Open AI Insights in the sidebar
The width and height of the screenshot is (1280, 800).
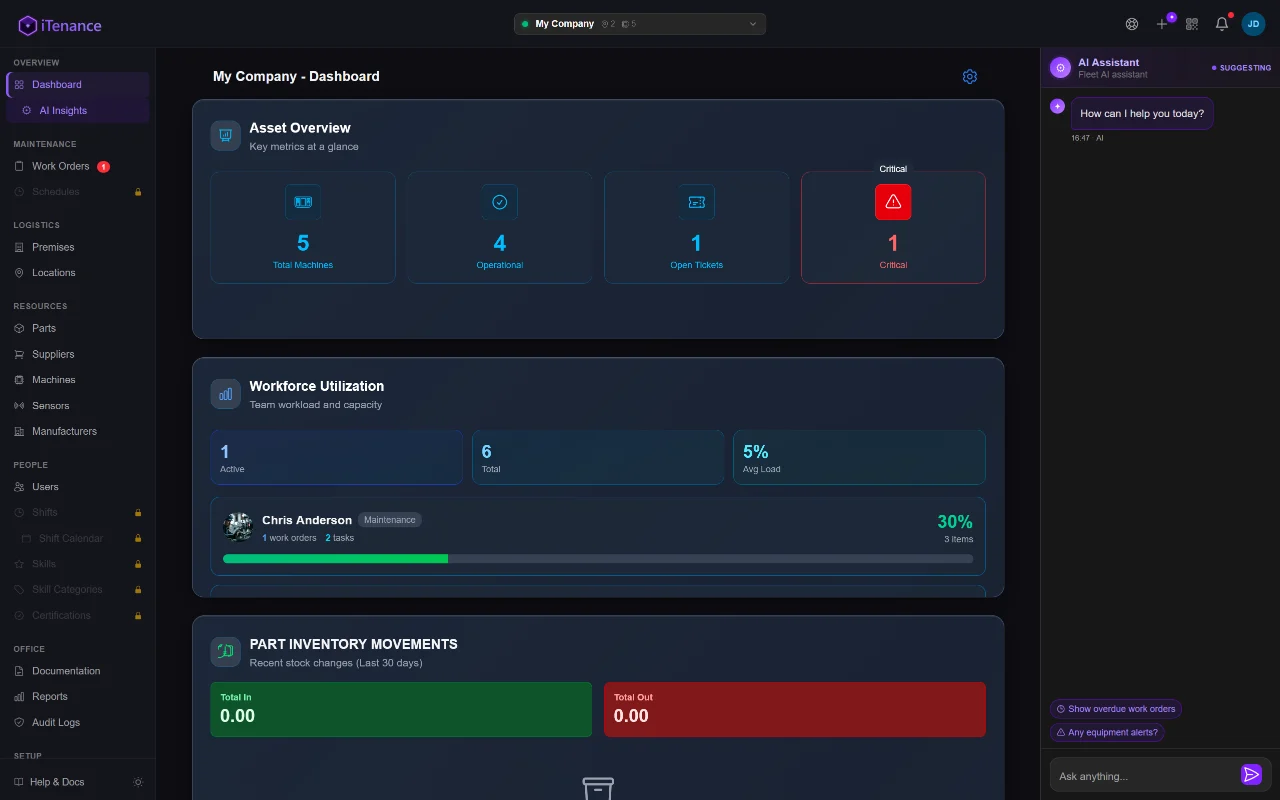pos(78,111)
